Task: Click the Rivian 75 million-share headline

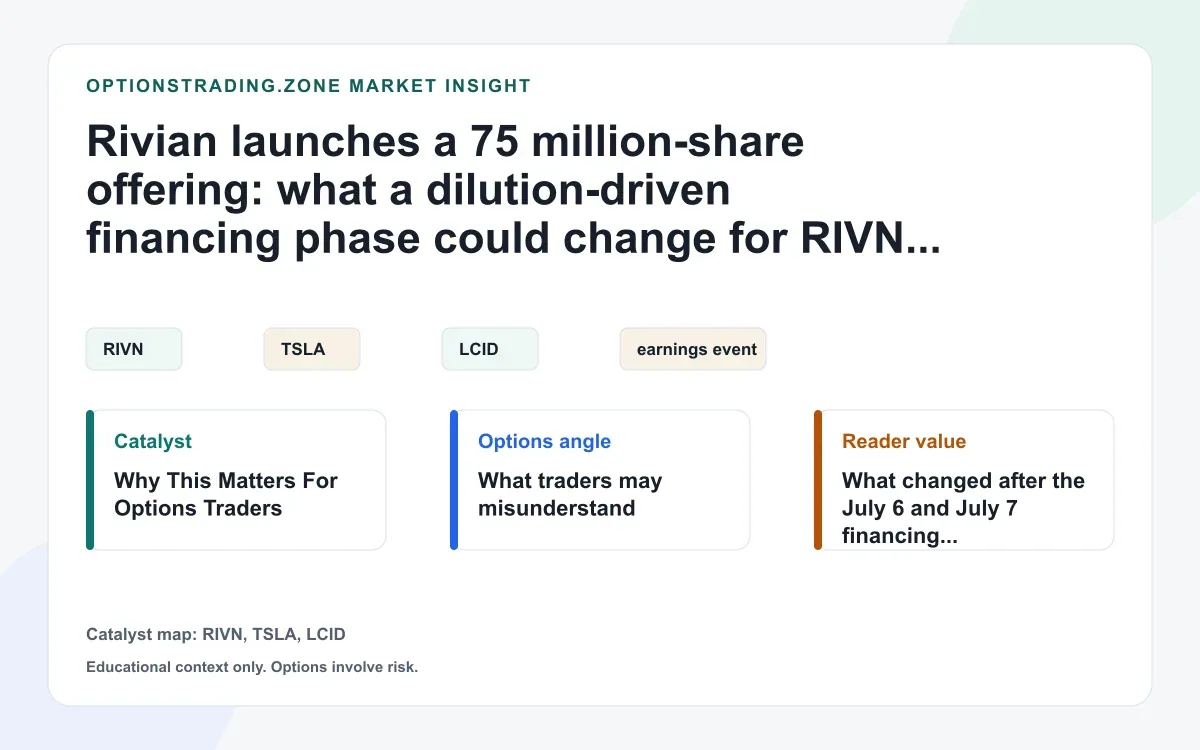Action: coord(514,191)
